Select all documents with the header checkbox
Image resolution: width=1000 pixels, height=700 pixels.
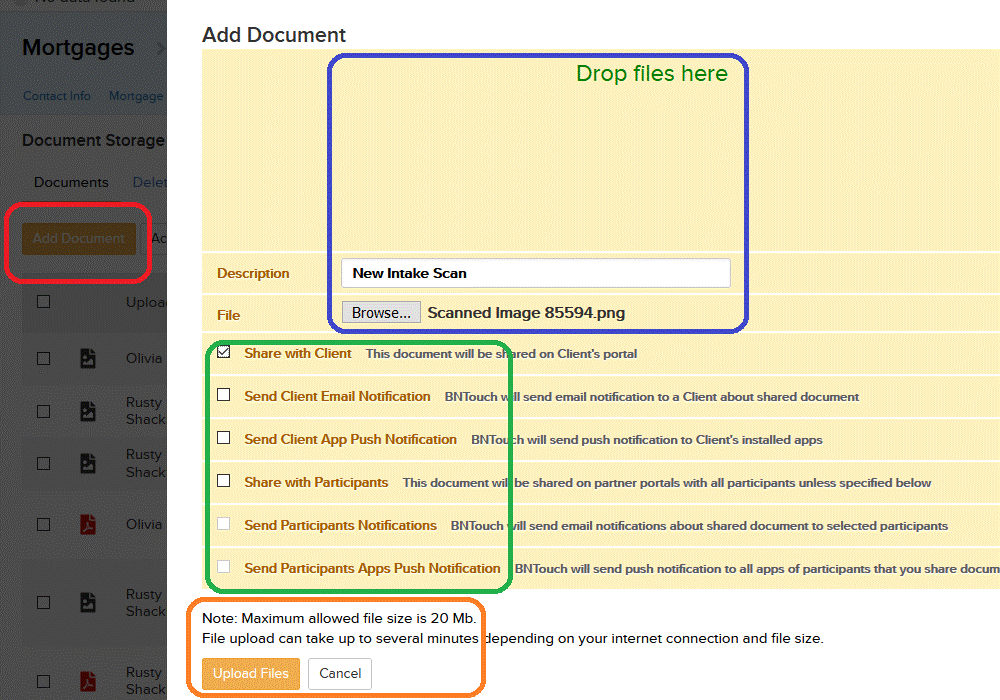[43, 302]
